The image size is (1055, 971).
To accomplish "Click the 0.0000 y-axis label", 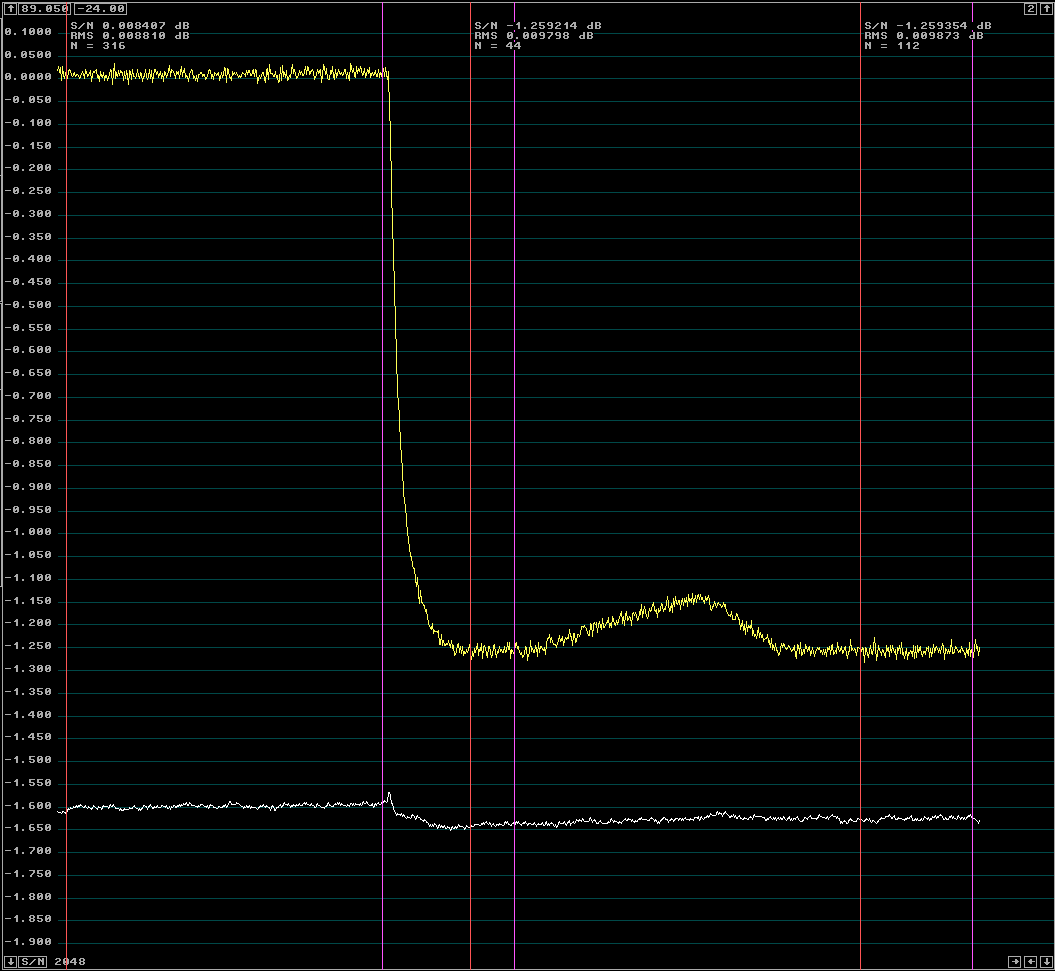I will (x=28, y=77).
